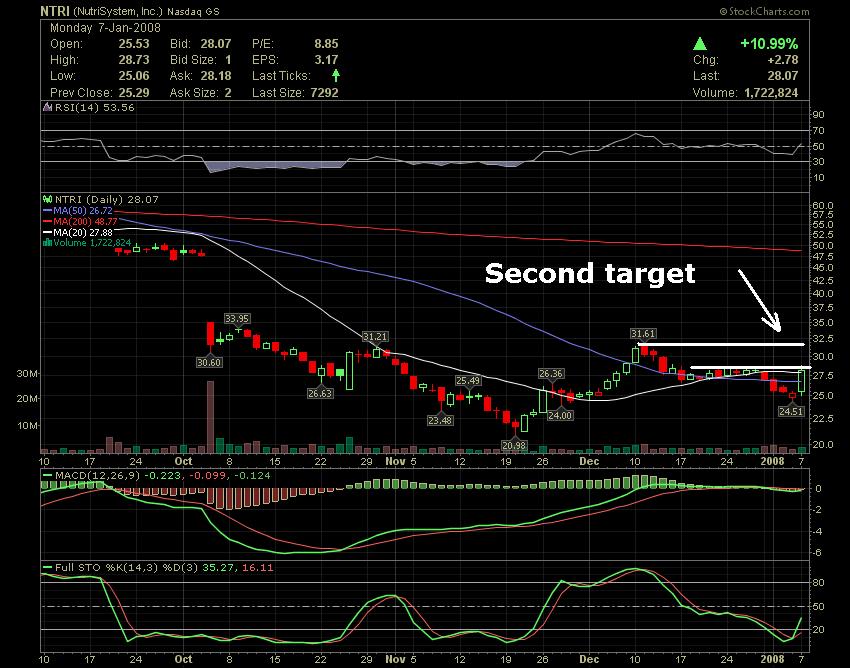Viewport: 850px width, 668px height.
Task: Click the +10.99% percent change
Action: 769,44
